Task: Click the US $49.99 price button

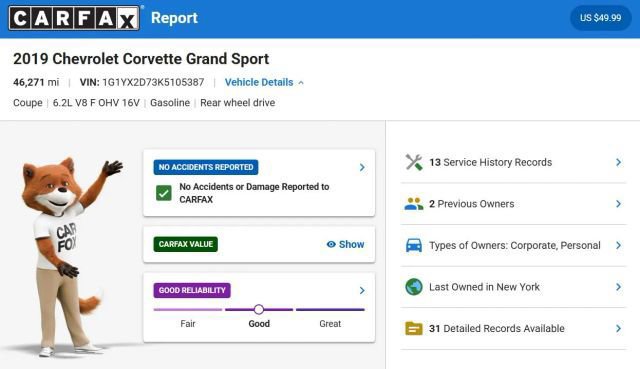Action: tap(600, 18)
